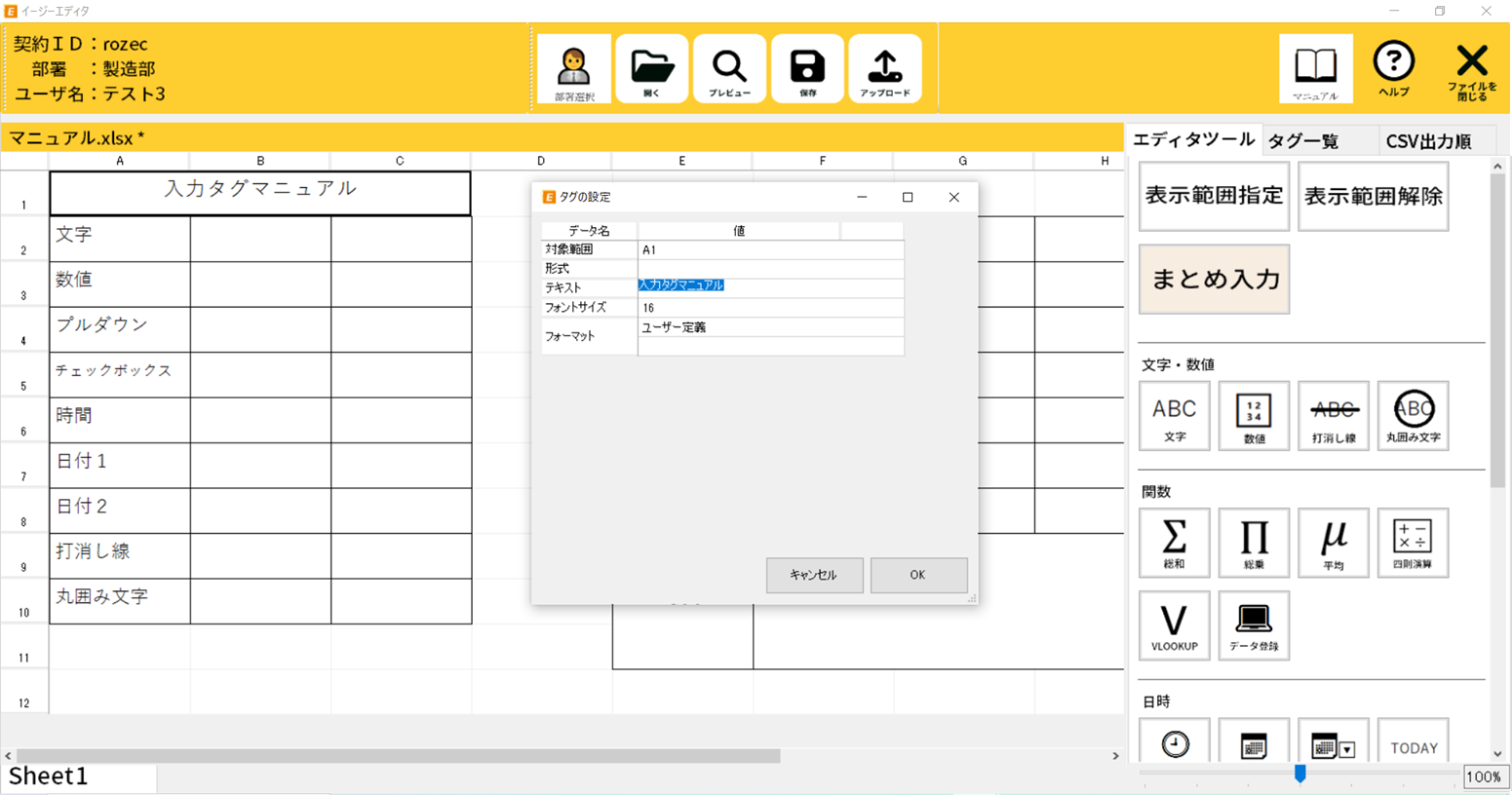Choose the 丸囲み文字 circled text tool
This screenshot has width=1512, height=795.
tap(1413, 416)
